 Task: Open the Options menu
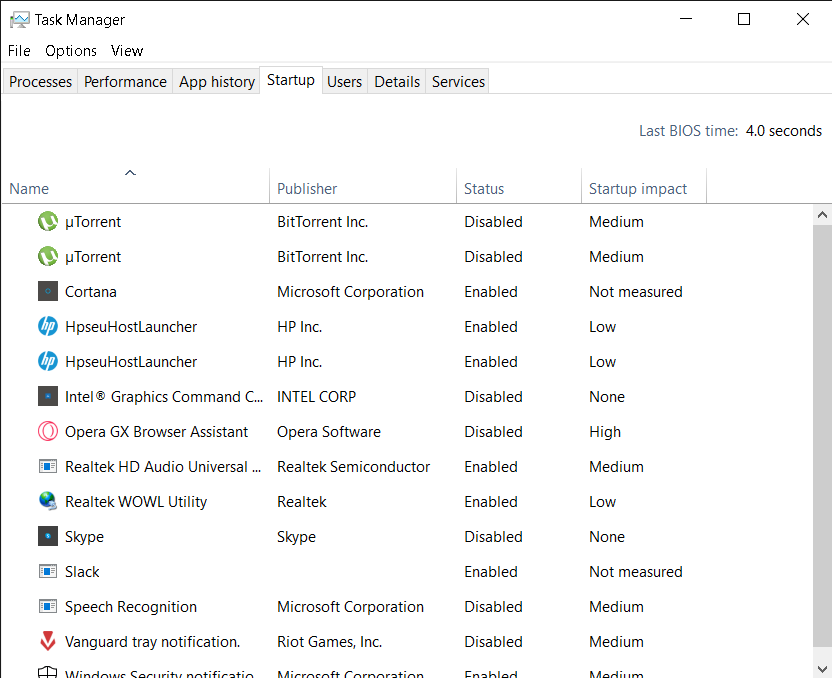(x=71, y=51)
